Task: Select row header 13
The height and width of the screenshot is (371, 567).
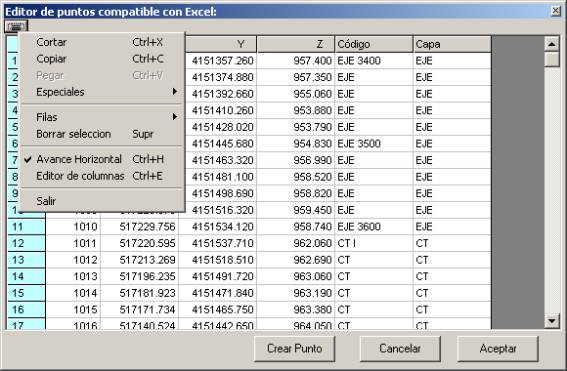Action: [x=27, y=260]
